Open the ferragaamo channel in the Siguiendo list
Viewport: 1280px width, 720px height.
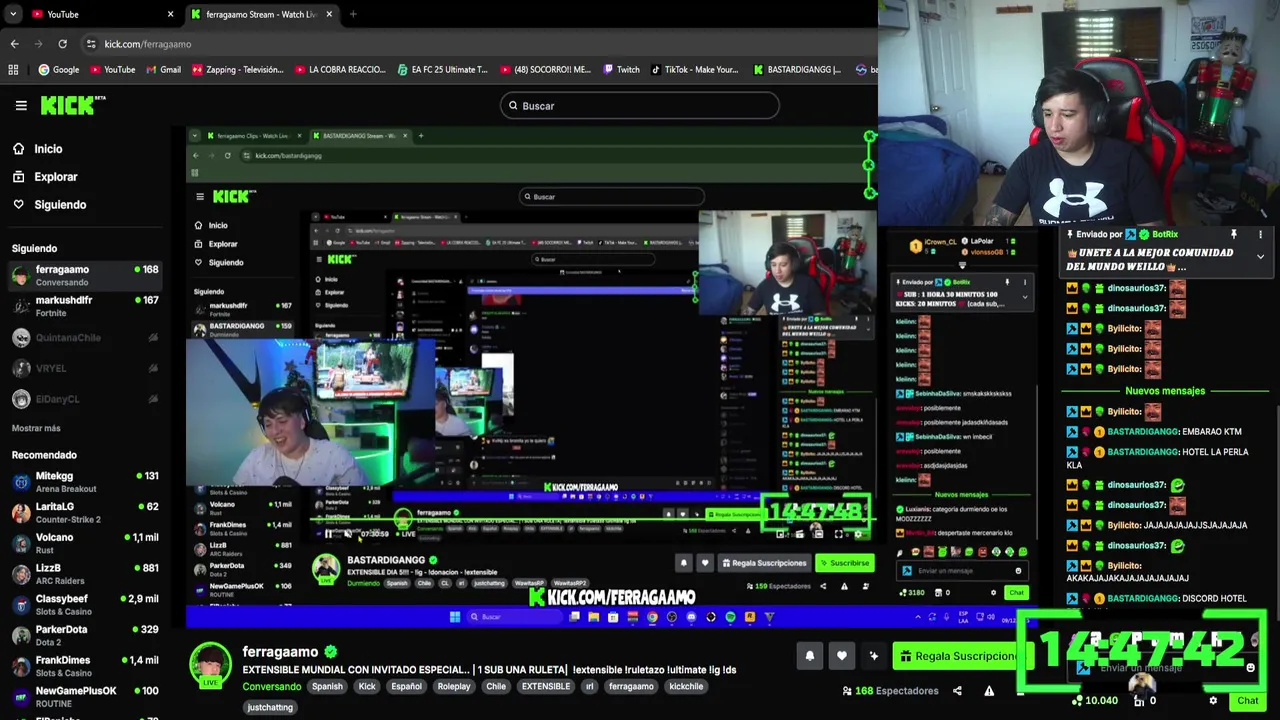click(x=86, y=275)
